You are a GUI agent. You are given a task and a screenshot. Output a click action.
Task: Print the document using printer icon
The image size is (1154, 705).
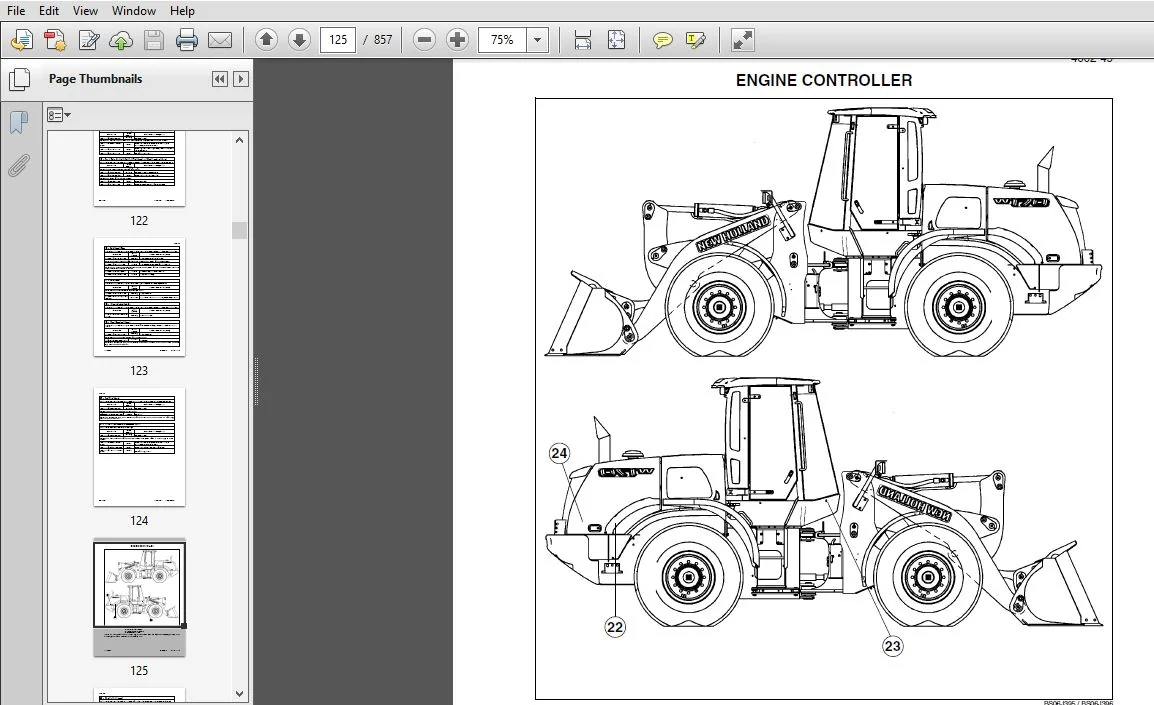point(187,40)
